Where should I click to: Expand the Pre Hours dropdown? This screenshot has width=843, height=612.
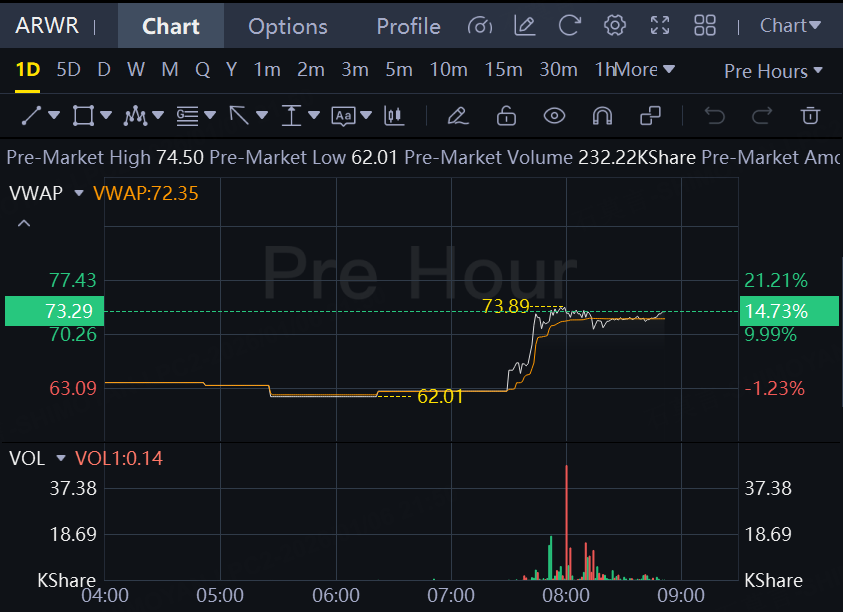click(x=773, y=71)
